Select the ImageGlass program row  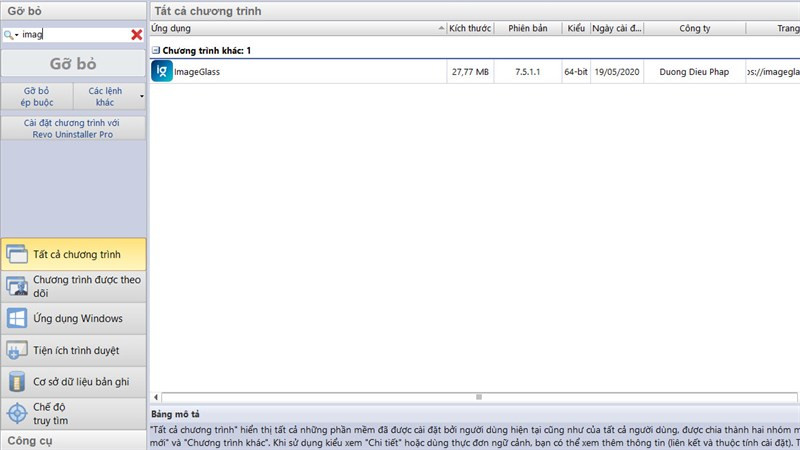click(x=474, y=71)
